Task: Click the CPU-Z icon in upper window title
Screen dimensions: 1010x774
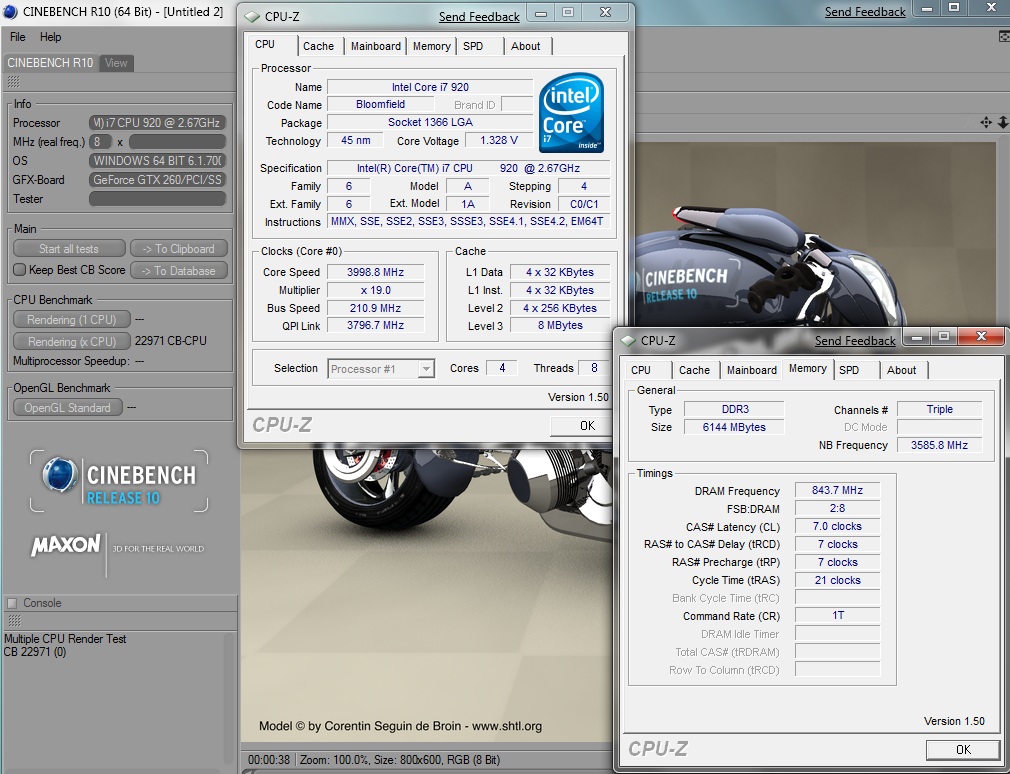Action: (252, 17)
